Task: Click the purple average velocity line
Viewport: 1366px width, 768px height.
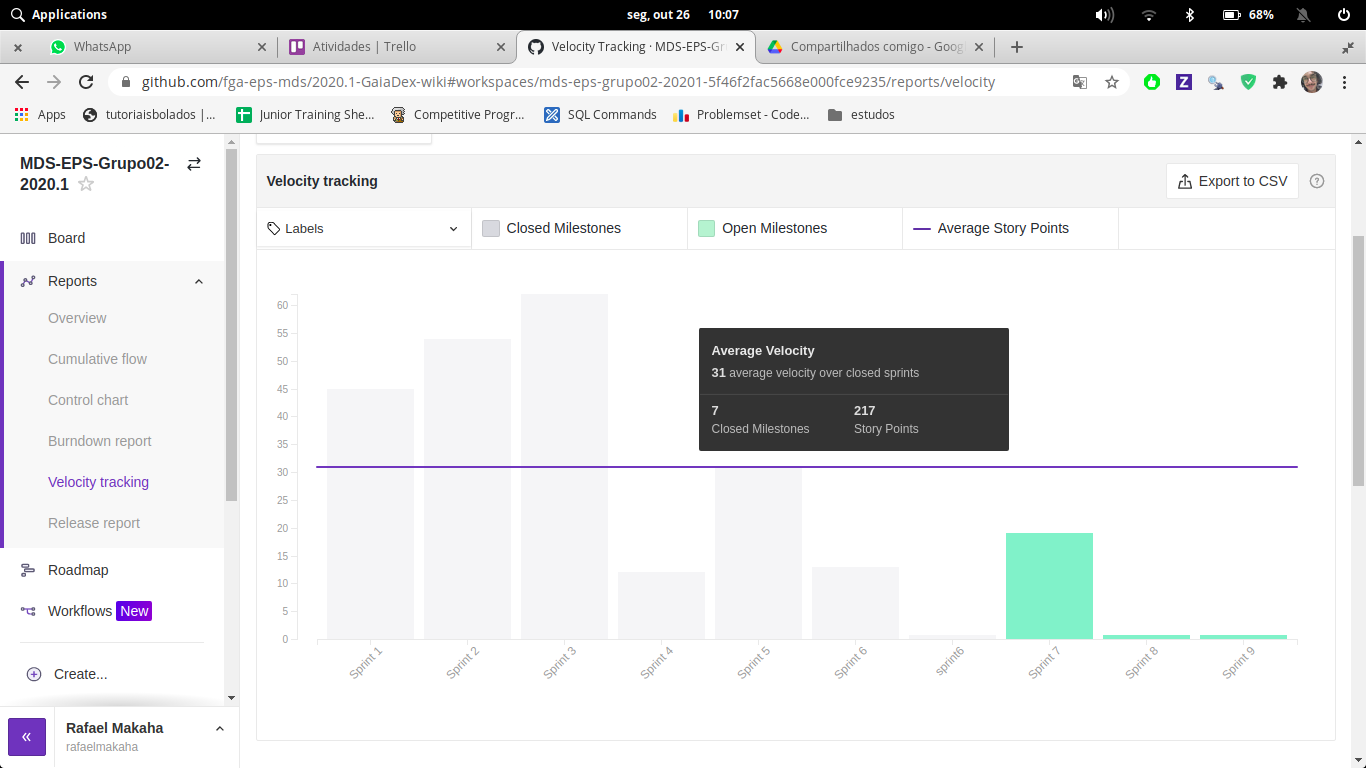Action: click(x=806, y=467)
